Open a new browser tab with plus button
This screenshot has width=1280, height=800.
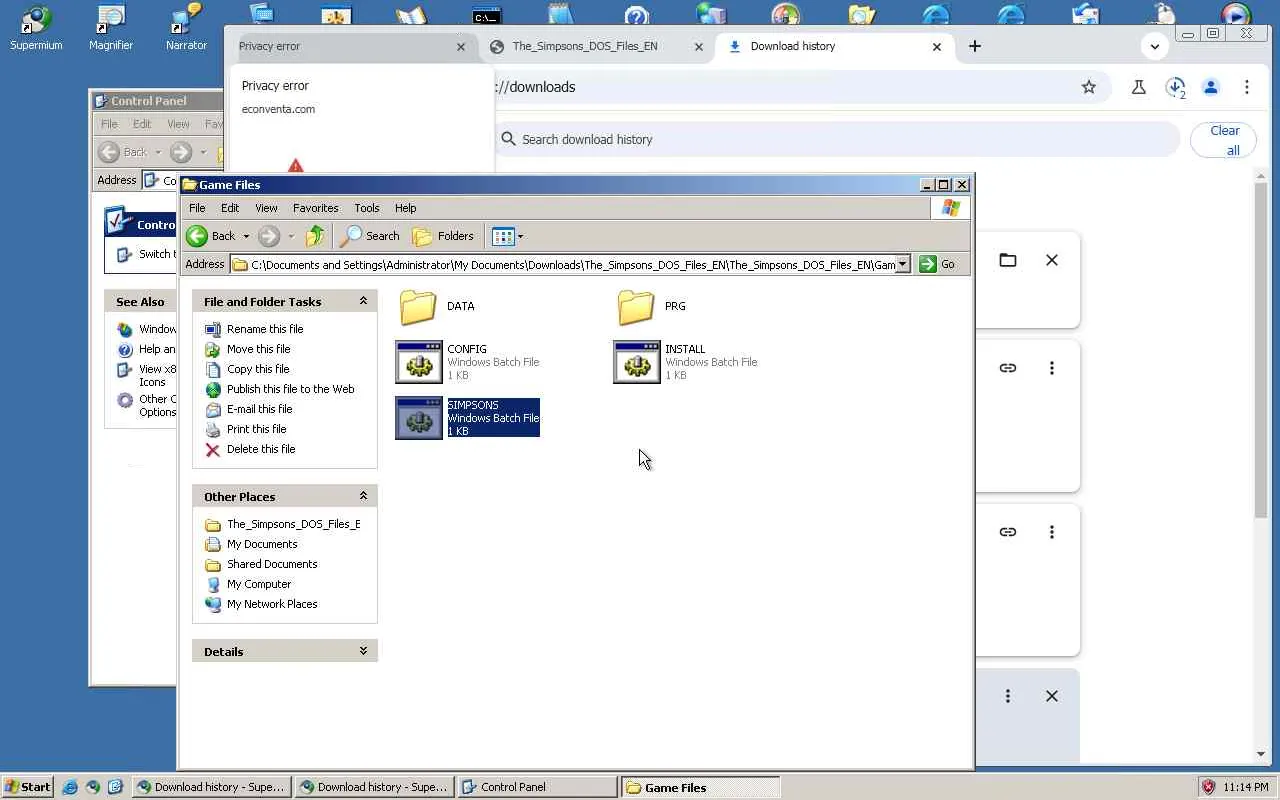pyautogui.click(x=975, y=46)
